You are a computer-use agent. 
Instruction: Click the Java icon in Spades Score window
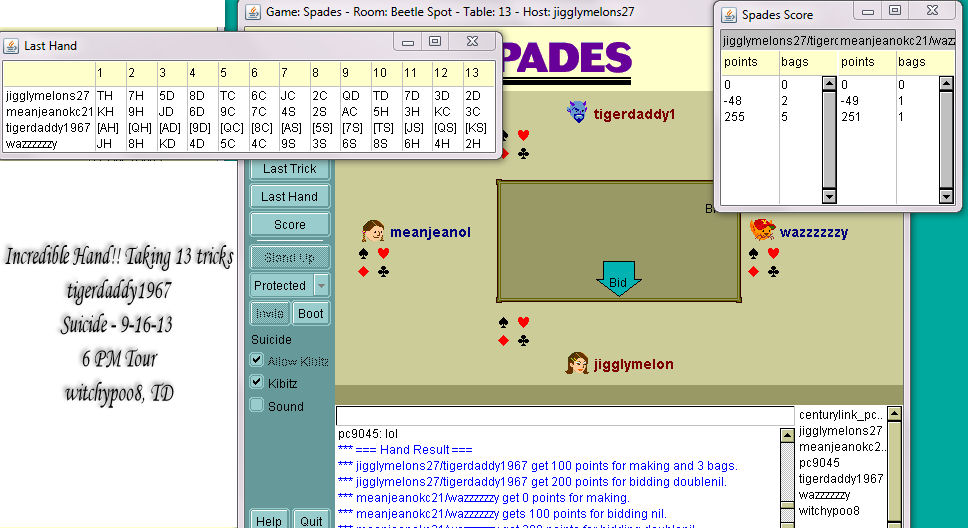point(727,14)
